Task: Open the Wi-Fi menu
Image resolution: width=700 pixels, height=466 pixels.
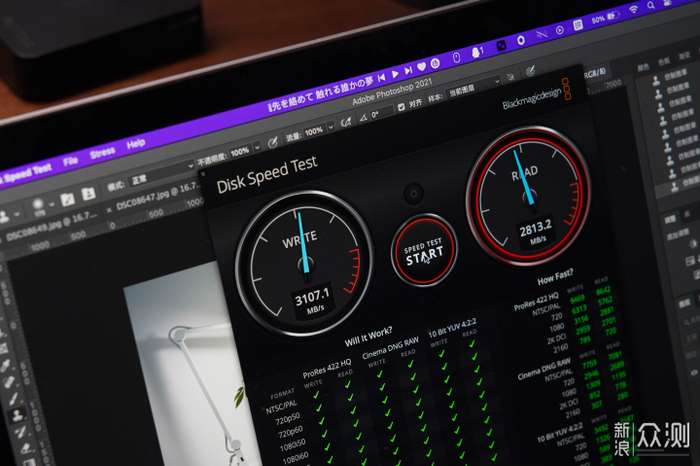Action: [x=633, y=10]
